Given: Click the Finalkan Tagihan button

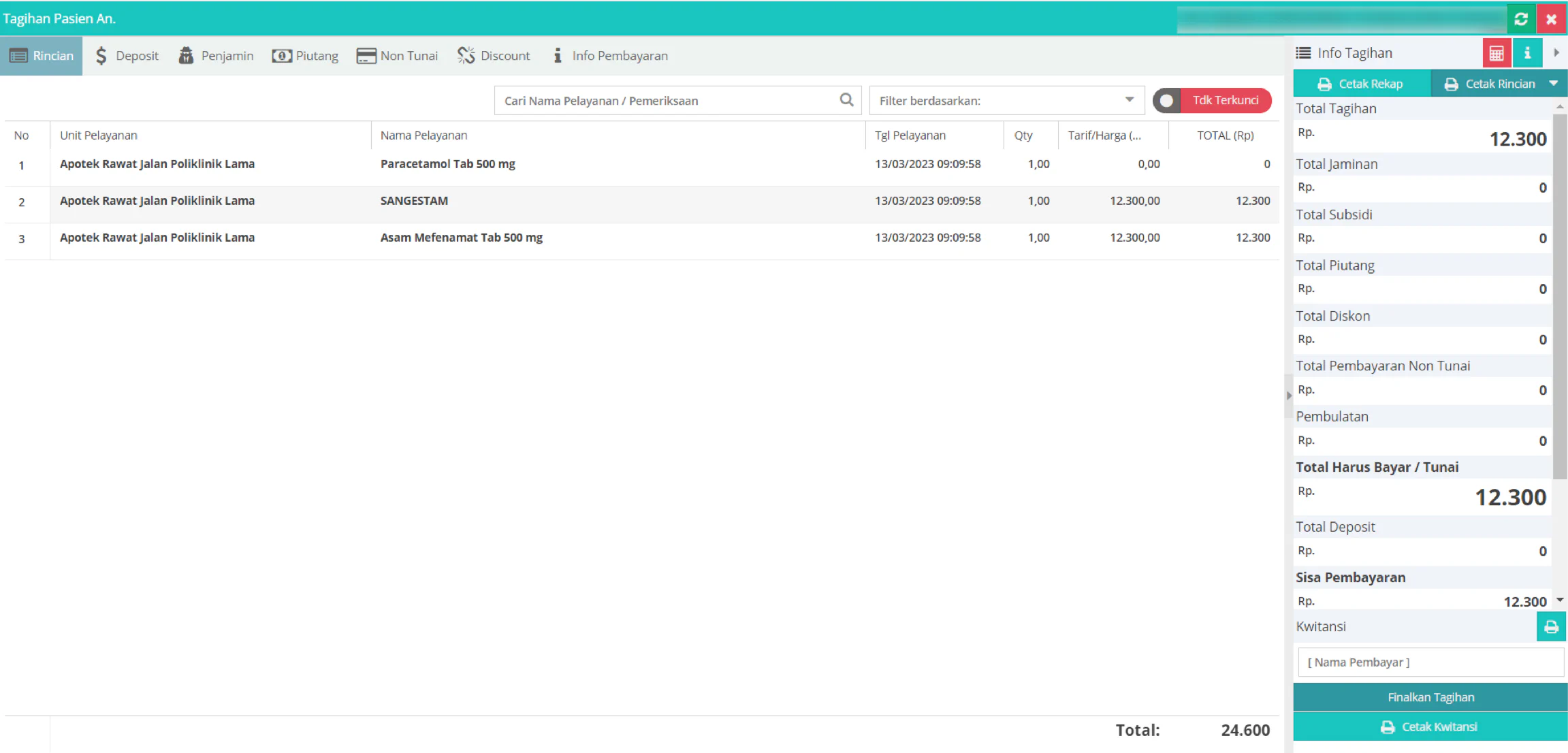Looking at the screenshot, I should pos(1430,697).
